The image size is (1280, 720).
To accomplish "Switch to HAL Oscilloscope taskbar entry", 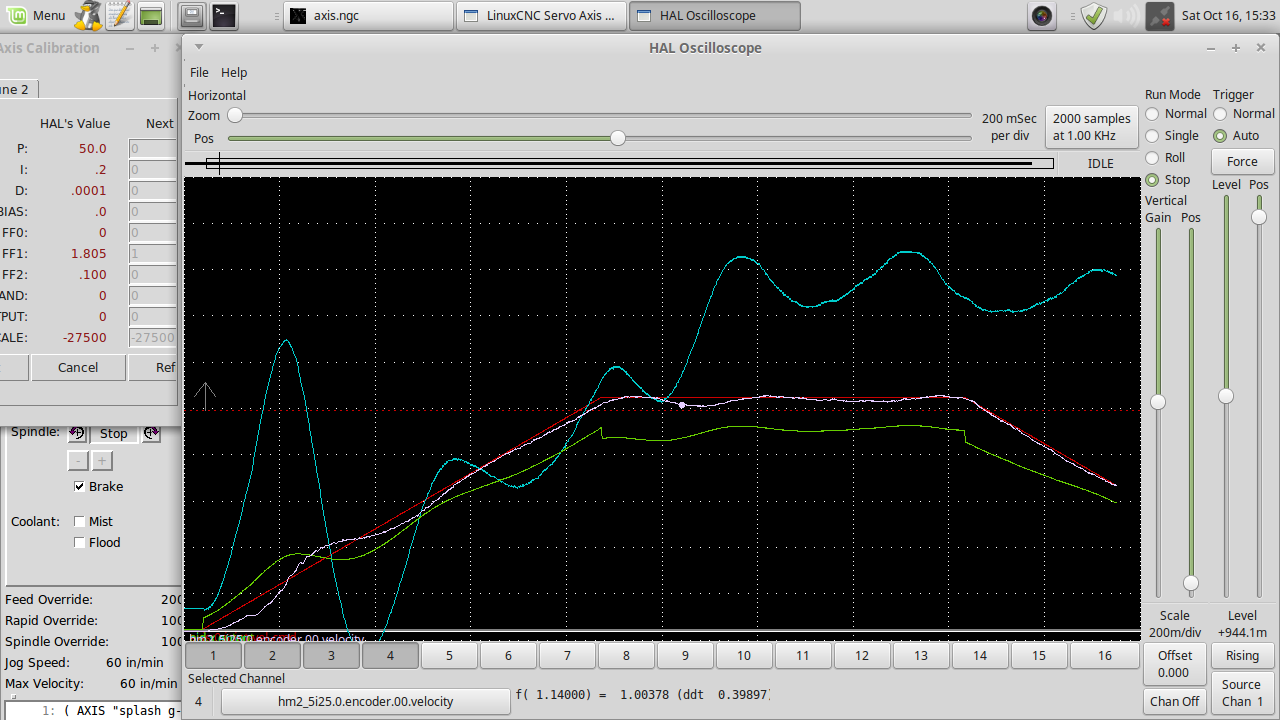I will click(715, 15).
